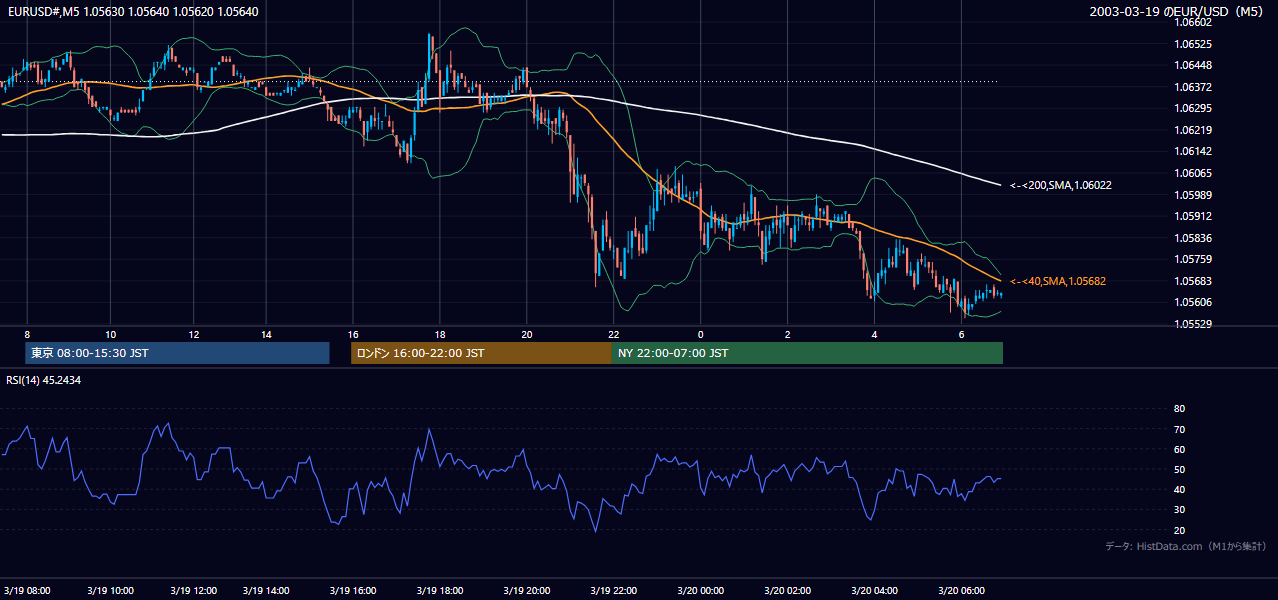The image size is (1278, 600).
Task: Click the RSI level 40 label
Action: tap(1179, 489)
